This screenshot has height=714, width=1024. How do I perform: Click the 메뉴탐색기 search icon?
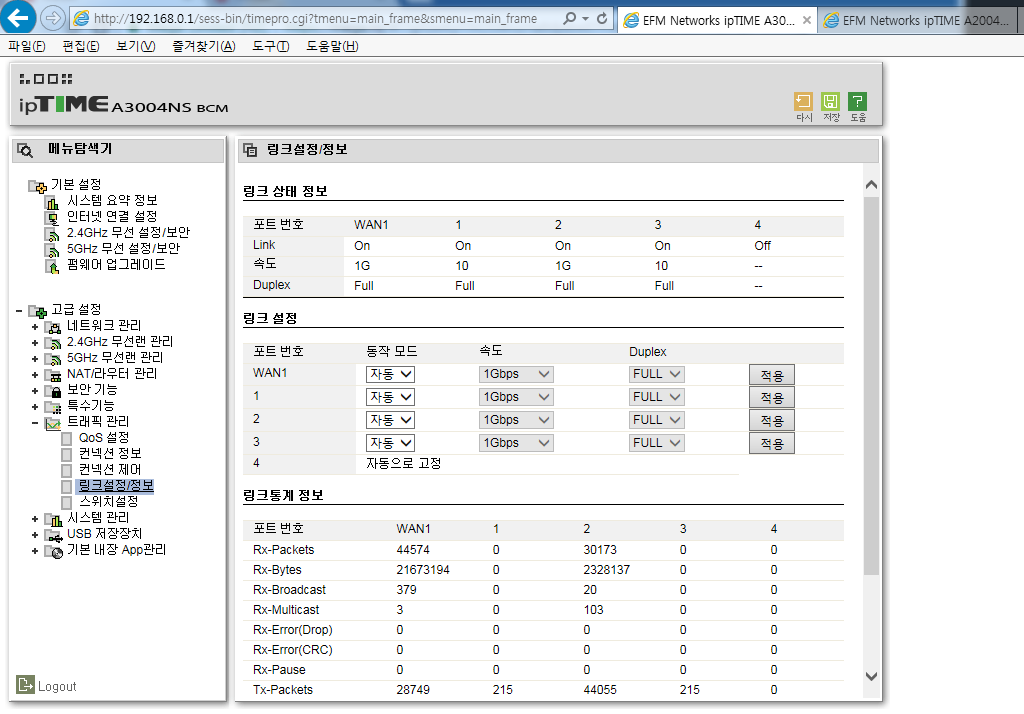tap(25, 150)
